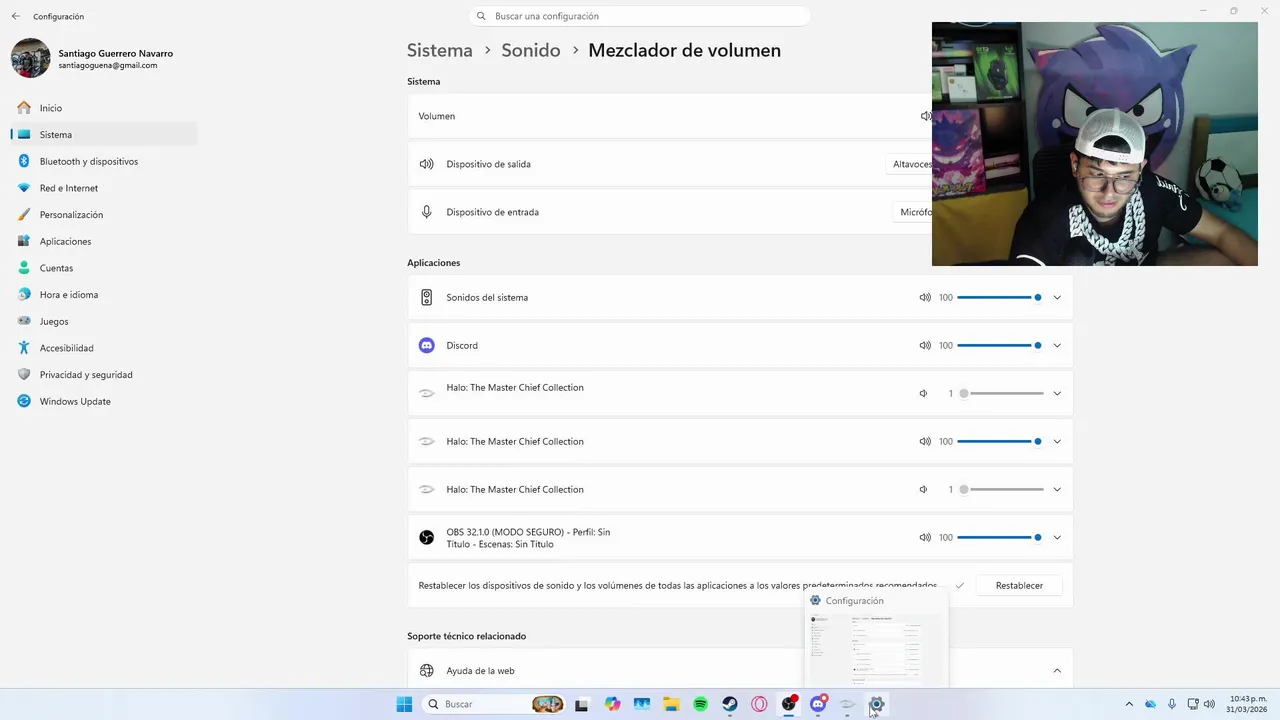Open Santiago Guerrero Navarro account profile

click(x=92, y=58)
